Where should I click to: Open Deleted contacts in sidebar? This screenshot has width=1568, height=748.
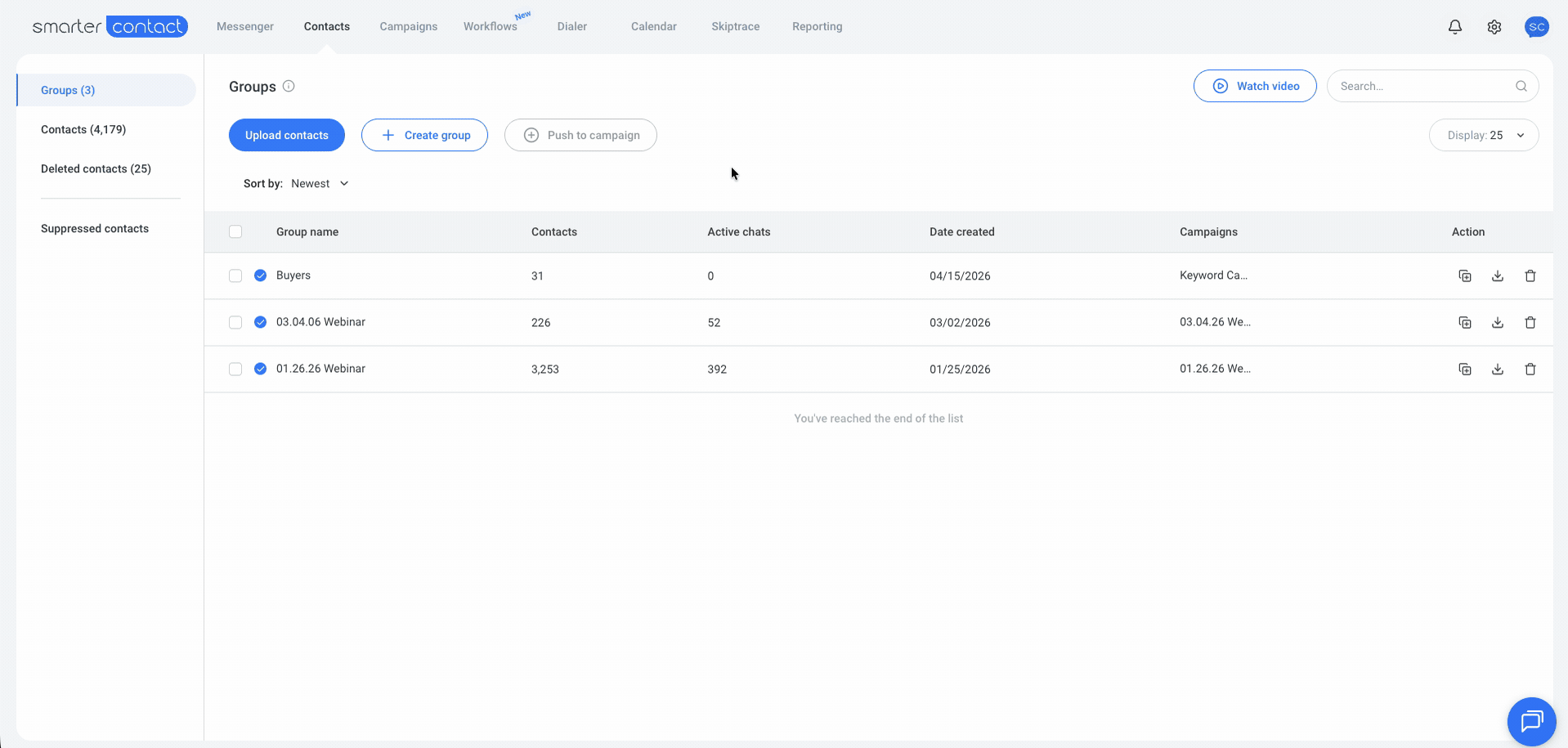click(x=96, y=168)
